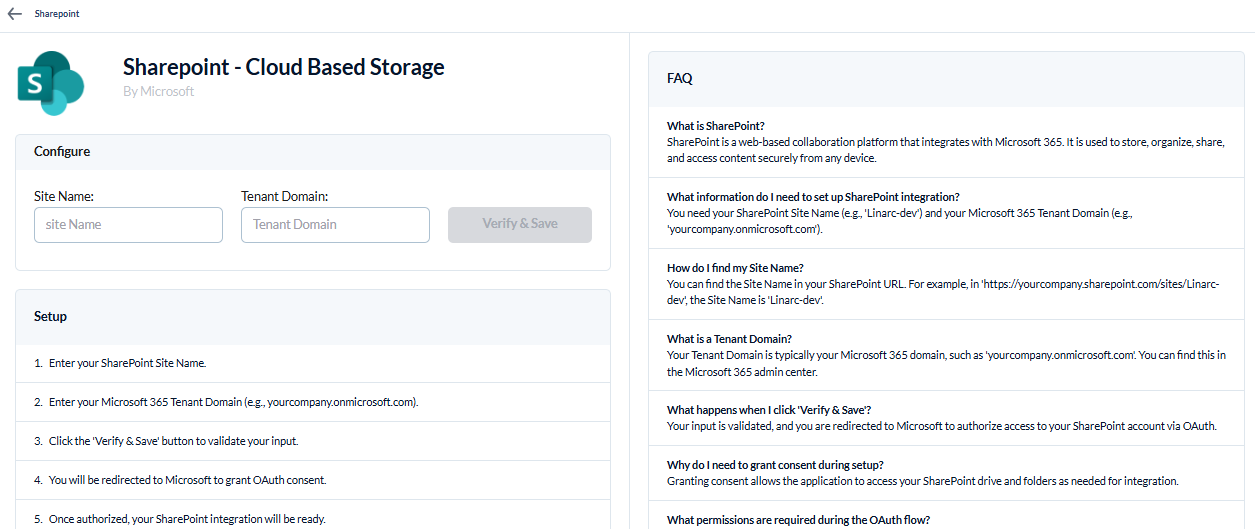Click the answer describing SharePoint as web-based platform
The image size is (1255, 529).
945,150
